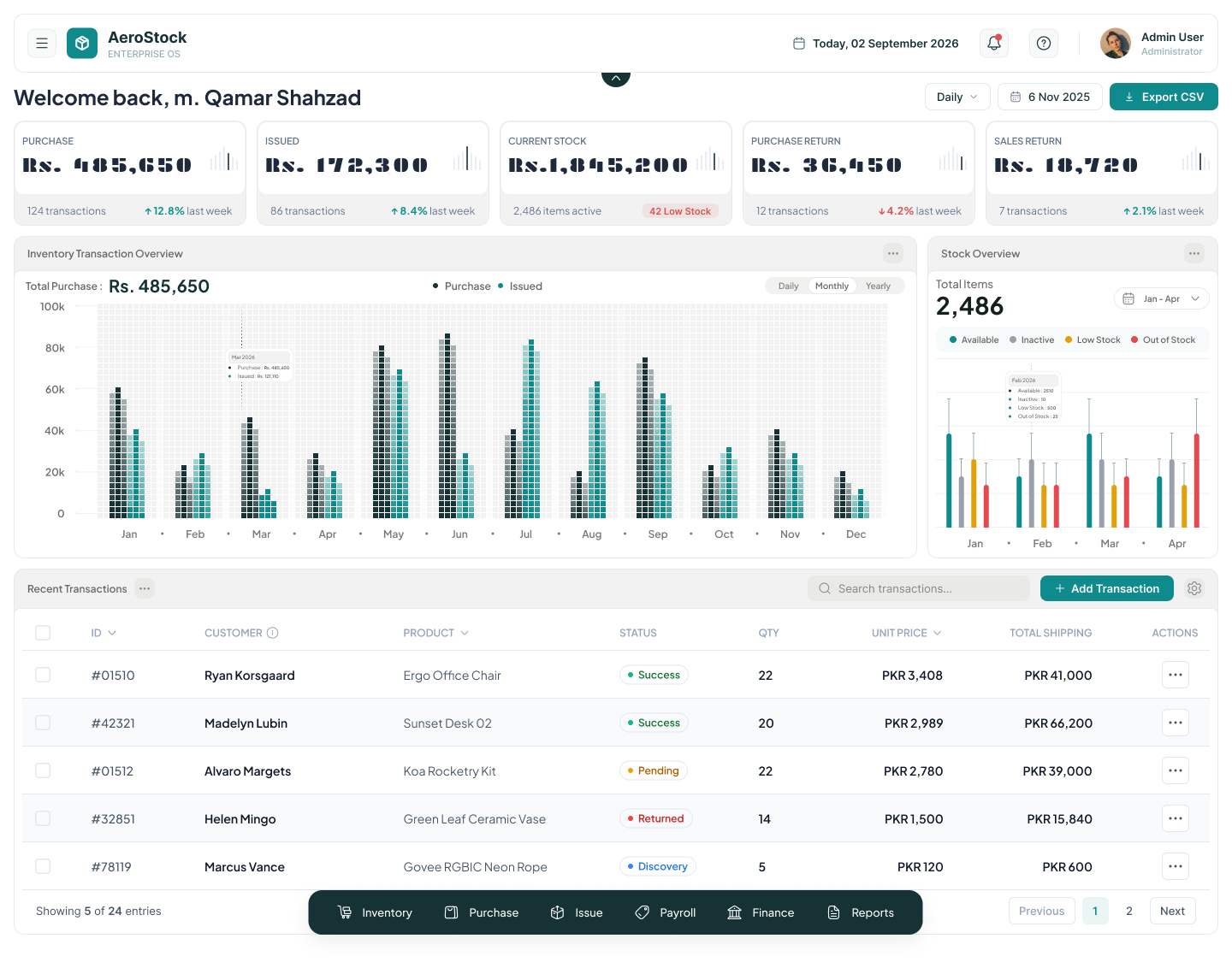
Task: Go to page 2 of entries
Action: pos(1129,911)
